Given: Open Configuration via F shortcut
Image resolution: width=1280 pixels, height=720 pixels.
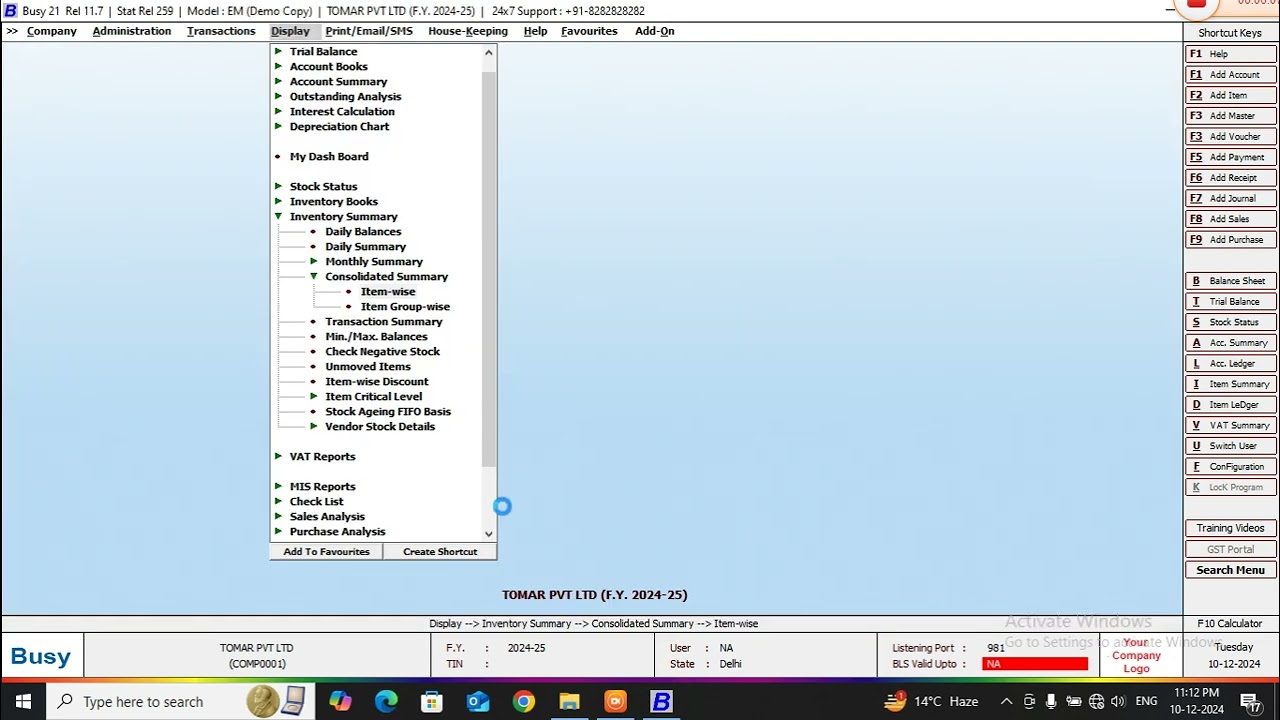Looking at the screenshot, I should (1231, 467).
